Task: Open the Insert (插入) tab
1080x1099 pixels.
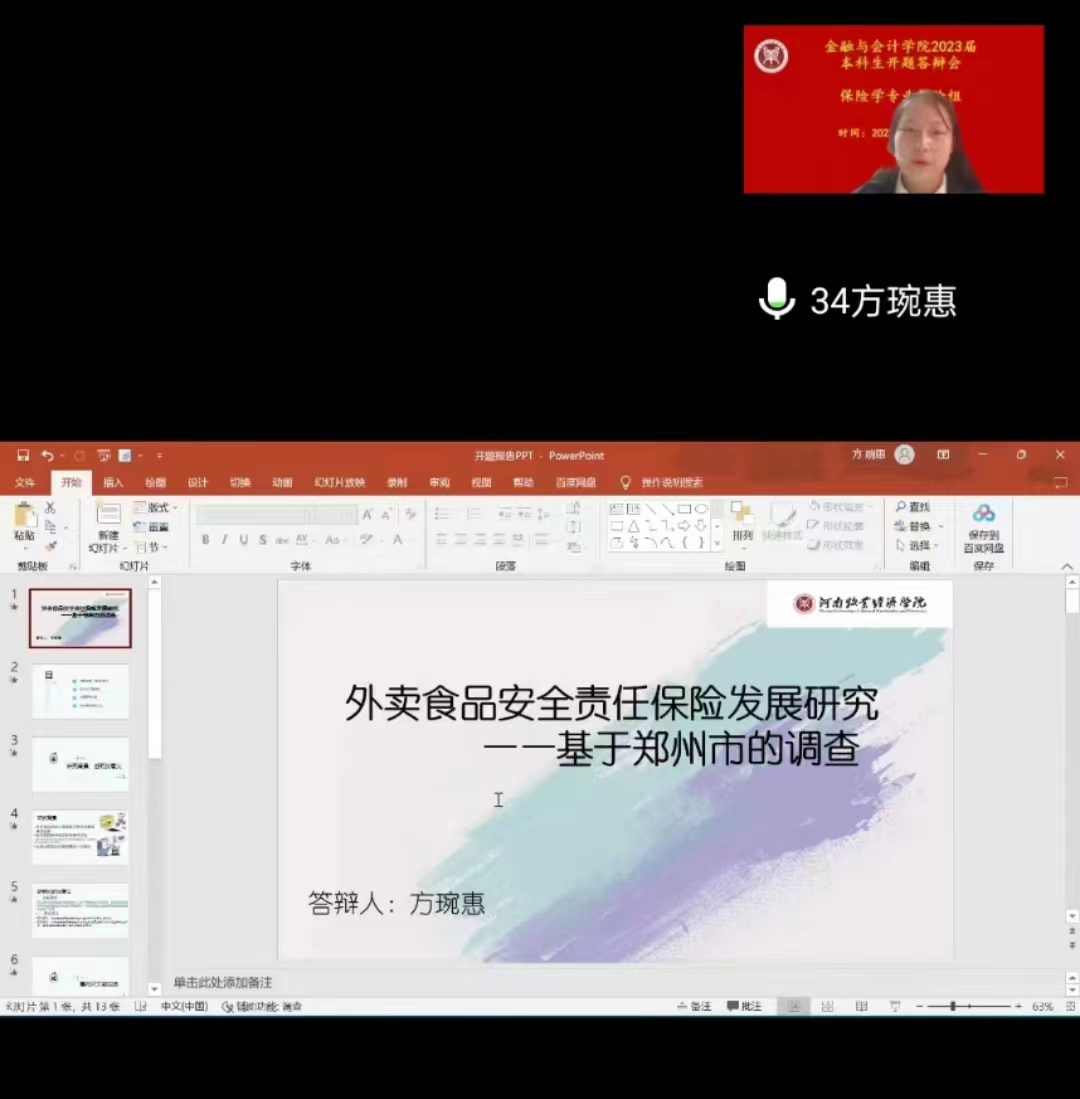Action: coord(113,483)
